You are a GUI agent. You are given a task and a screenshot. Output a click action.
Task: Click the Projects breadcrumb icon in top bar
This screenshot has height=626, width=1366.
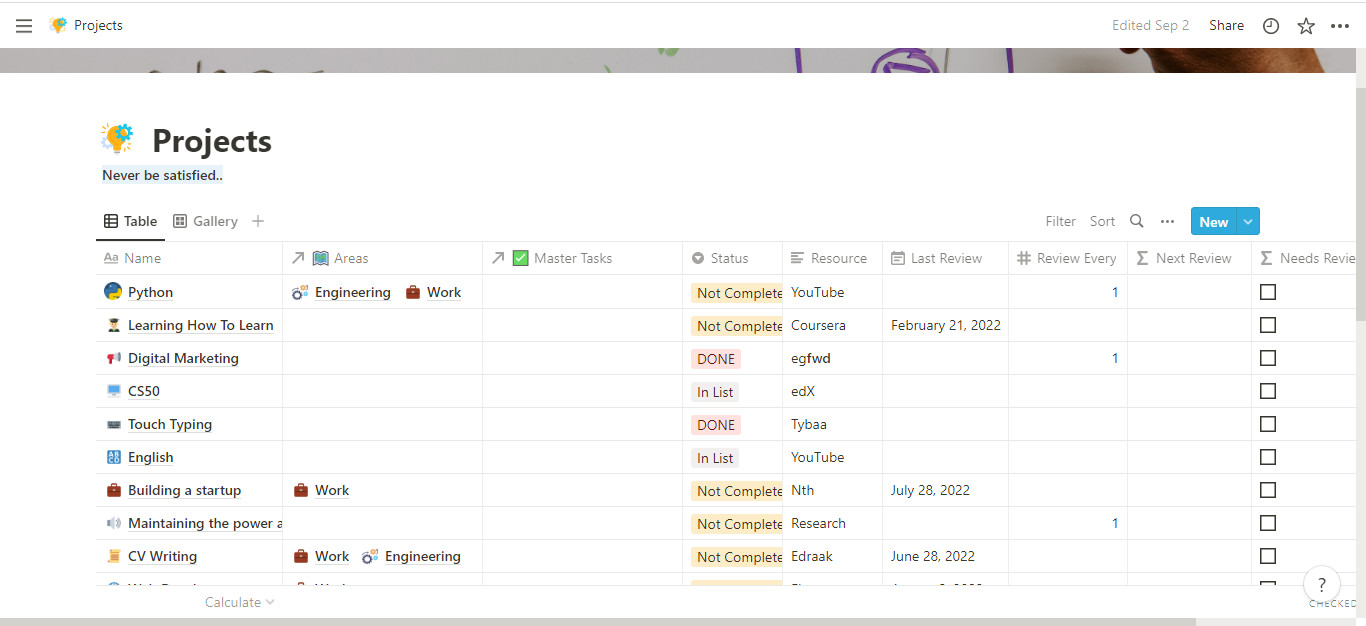coord(58,25)
